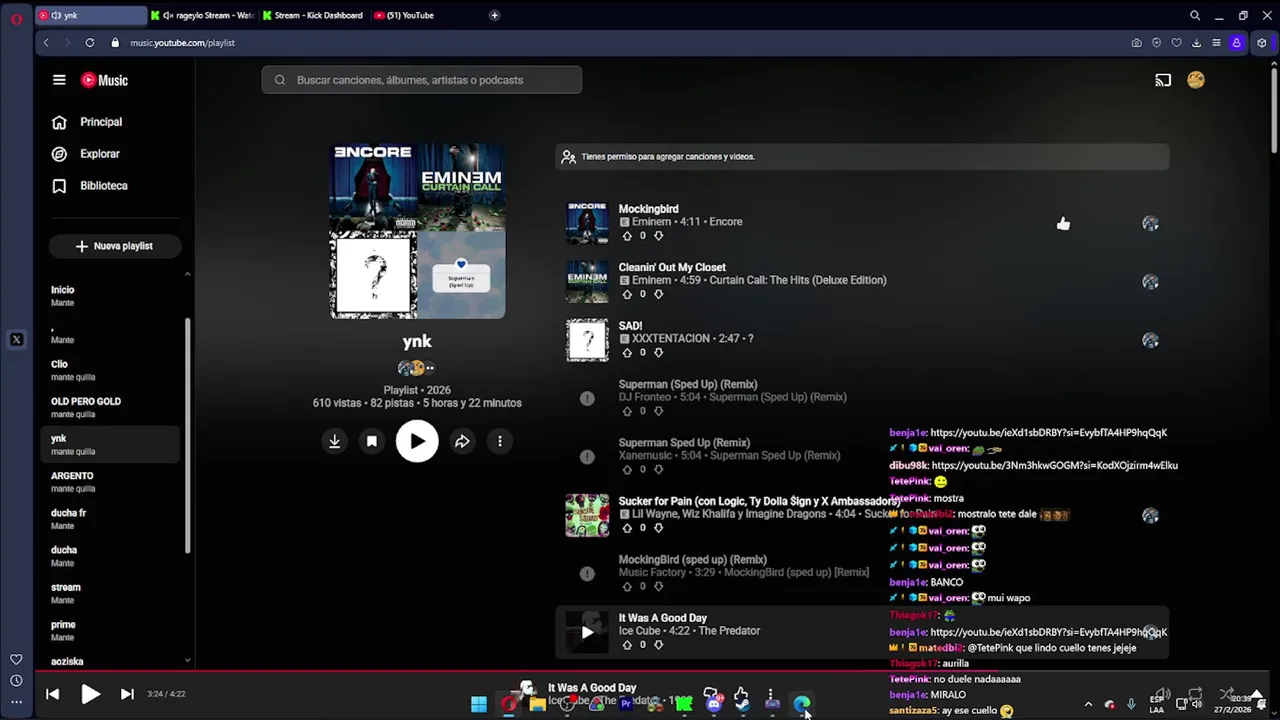Open Opera ad blocker shield icon

(1156, 43)
